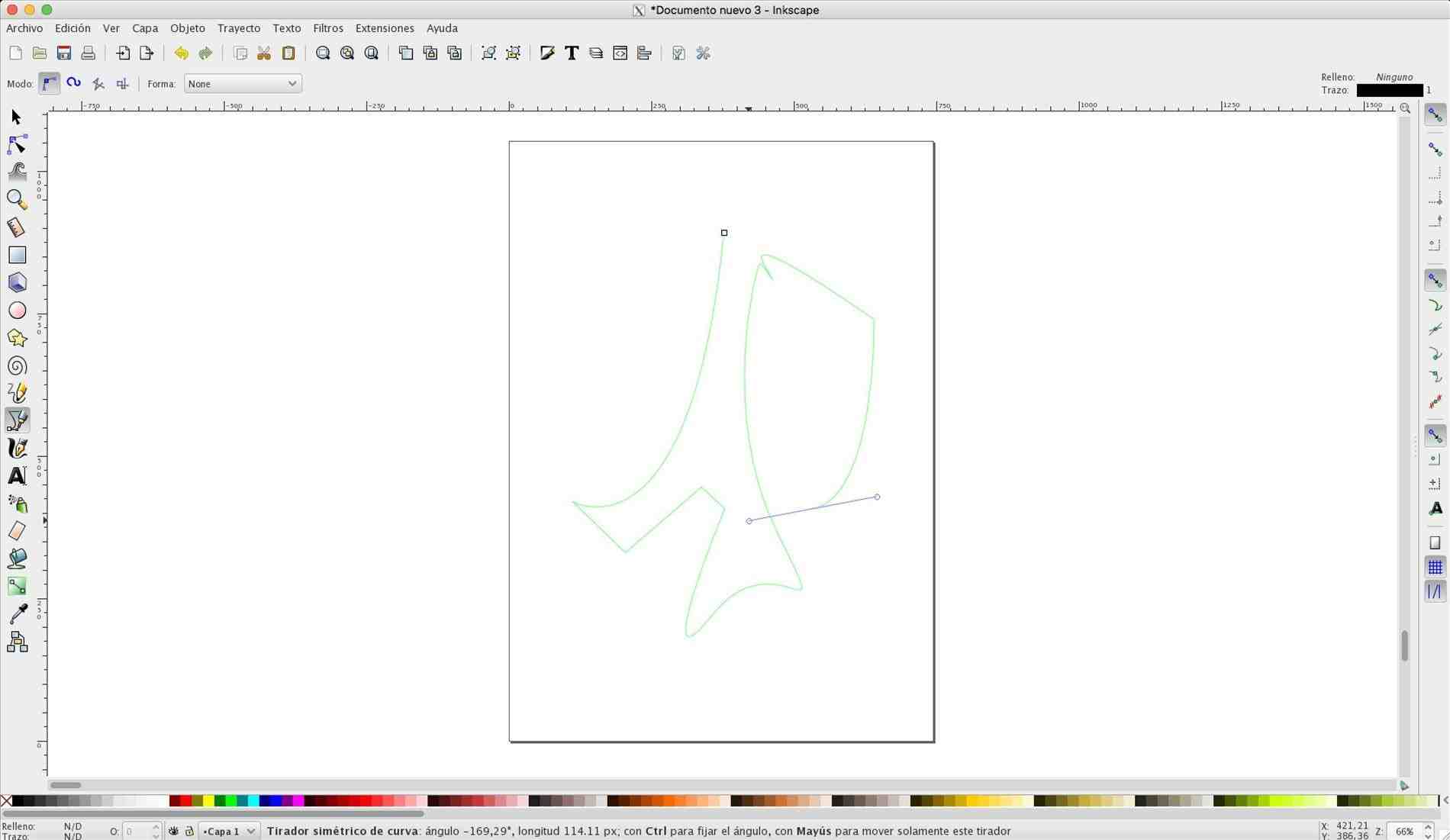The image size is (1450, 840).
Task: Toggle Capa 1 layer visibility
Action: pyautogui.click(x=173, y=831)
